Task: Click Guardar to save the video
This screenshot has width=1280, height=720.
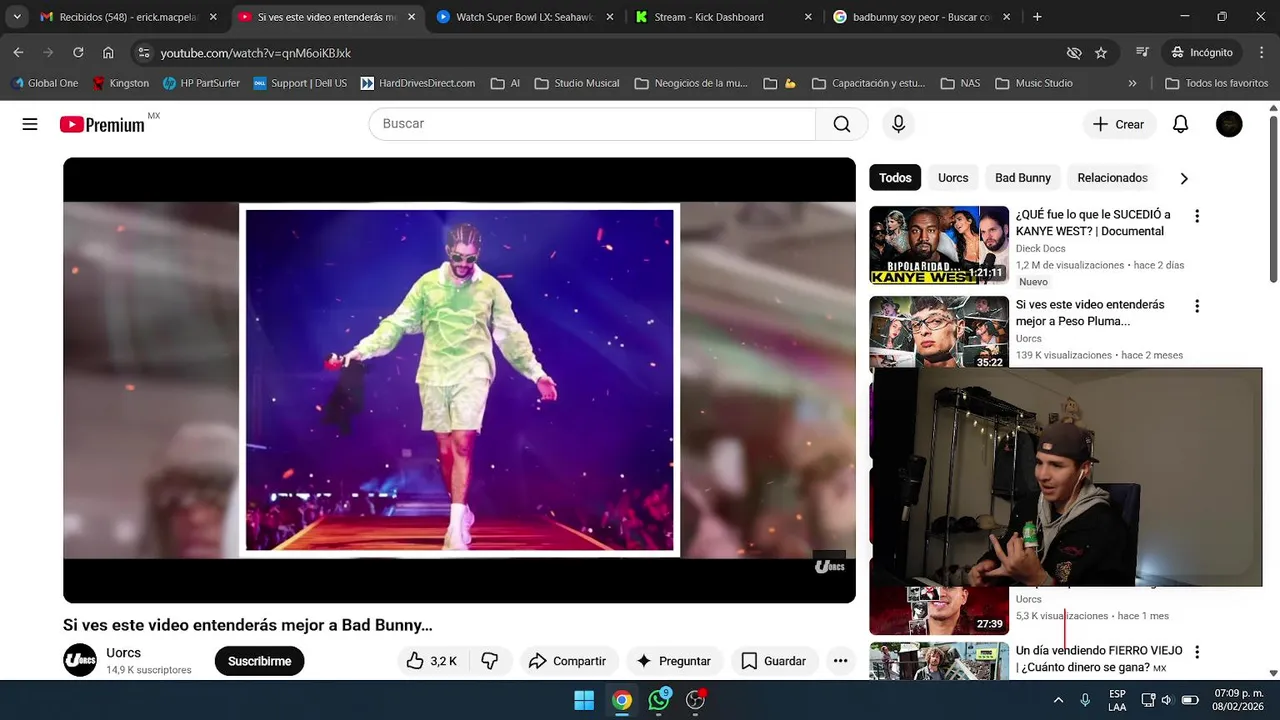Action: tap(774, 661)
